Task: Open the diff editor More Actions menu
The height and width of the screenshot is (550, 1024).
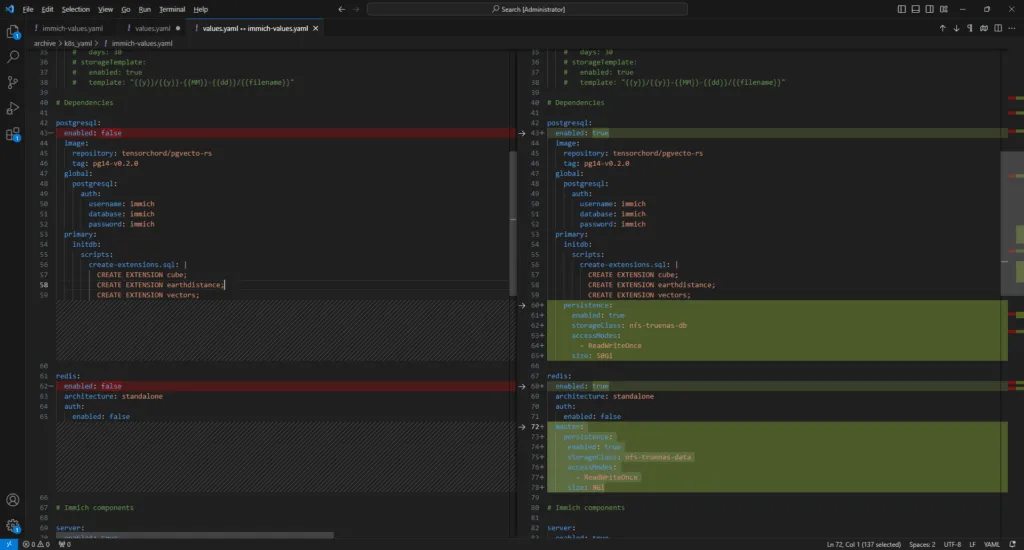Action: point(1011,29)
